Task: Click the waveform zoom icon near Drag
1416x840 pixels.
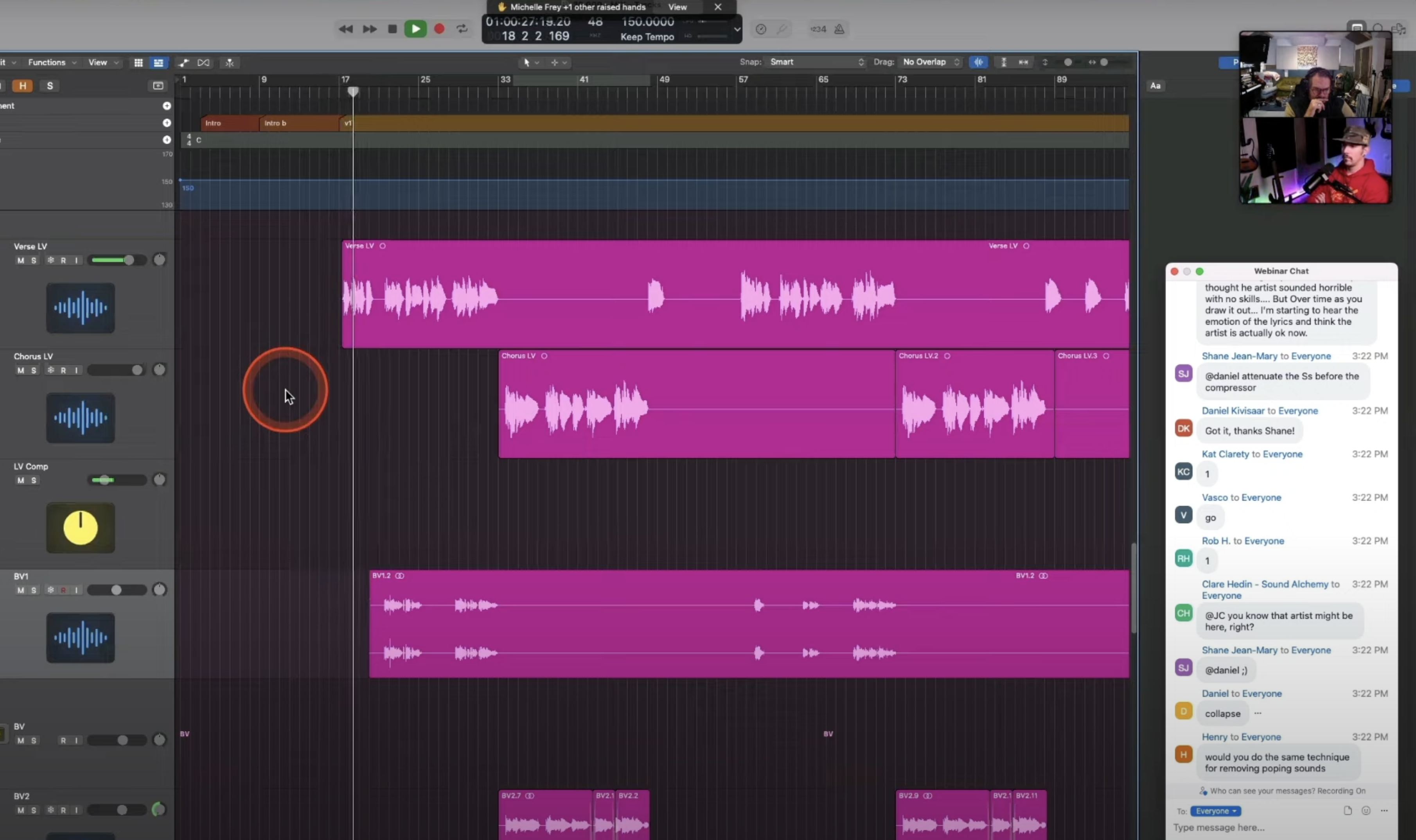Action: click(x=978, y=62)
